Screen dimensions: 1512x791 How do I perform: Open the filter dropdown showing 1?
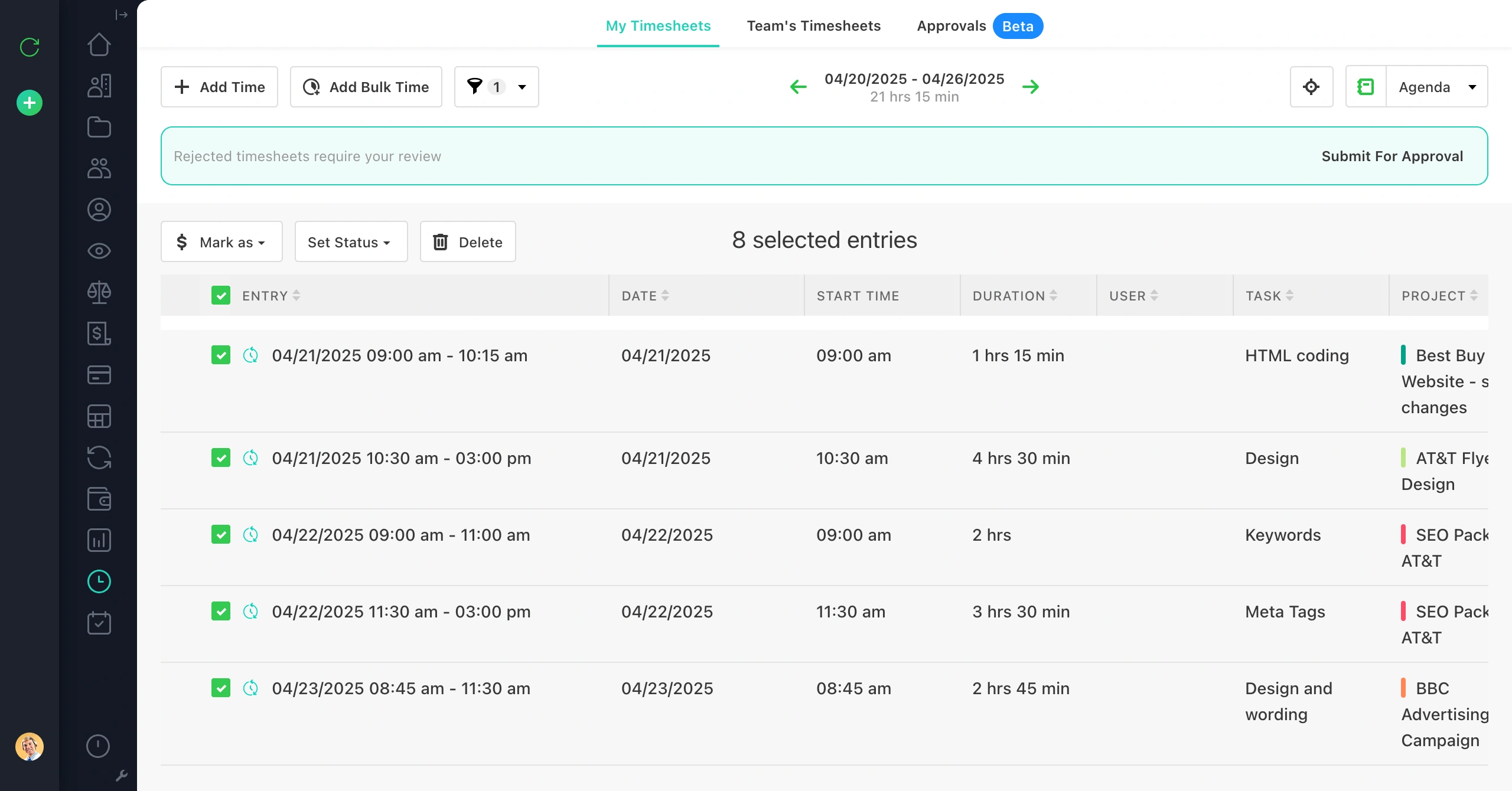click(x=496, y=87)
